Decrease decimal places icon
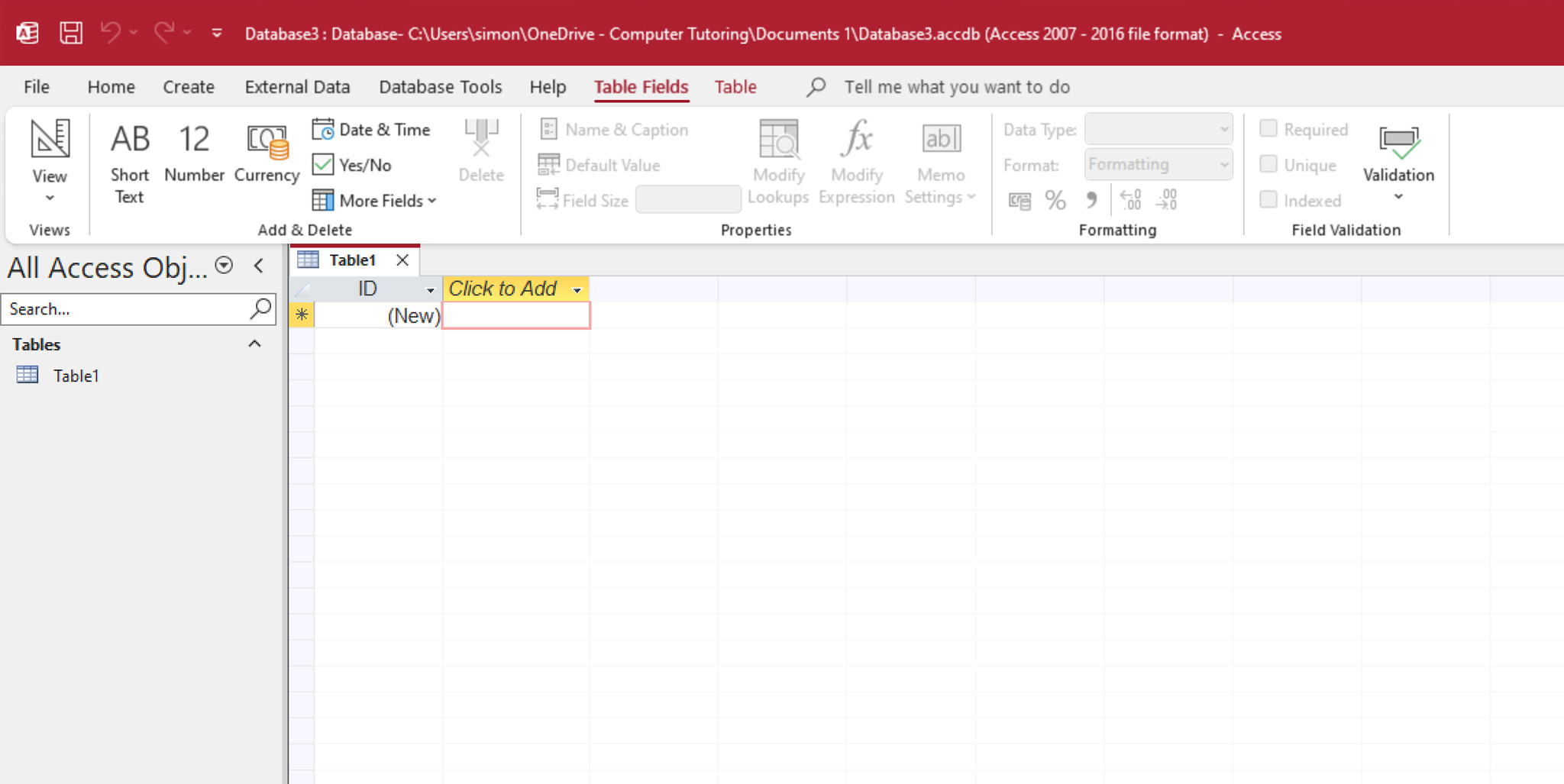 pos(1167,200)
